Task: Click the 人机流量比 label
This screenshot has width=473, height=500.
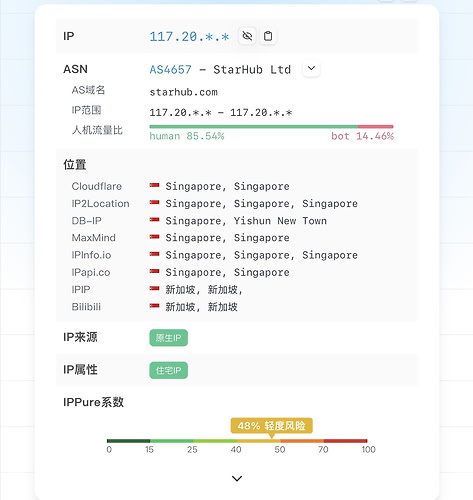Action: pyautogui.click(x=97, y=130)
